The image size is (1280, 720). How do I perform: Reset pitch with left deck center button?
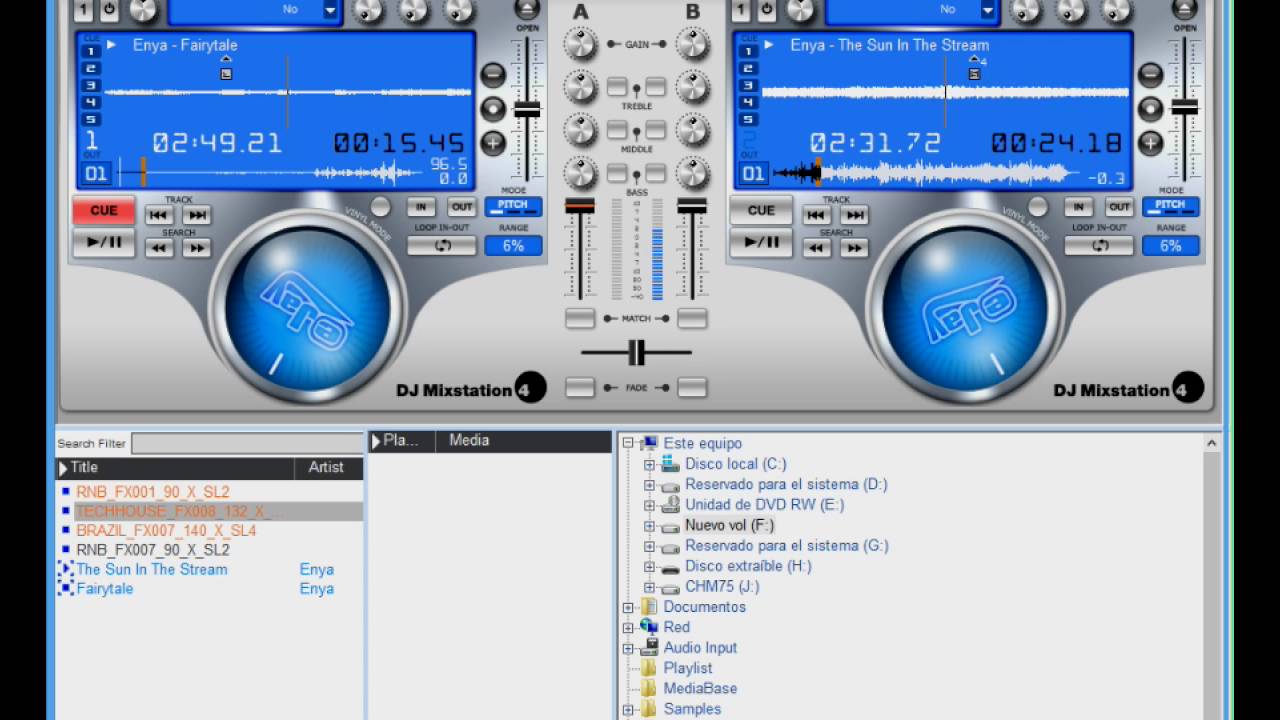(x=493, y=108)
